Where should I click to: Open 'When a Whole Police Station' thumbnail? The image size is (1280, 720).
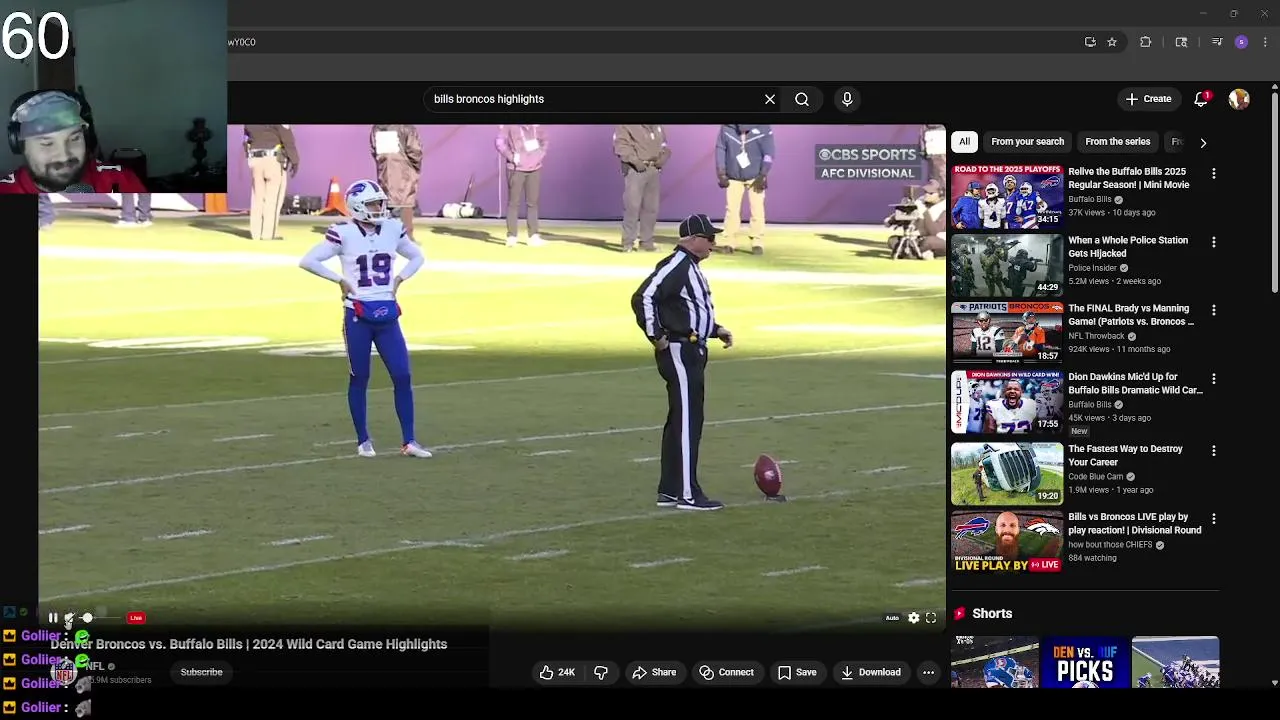(1007, 265)
